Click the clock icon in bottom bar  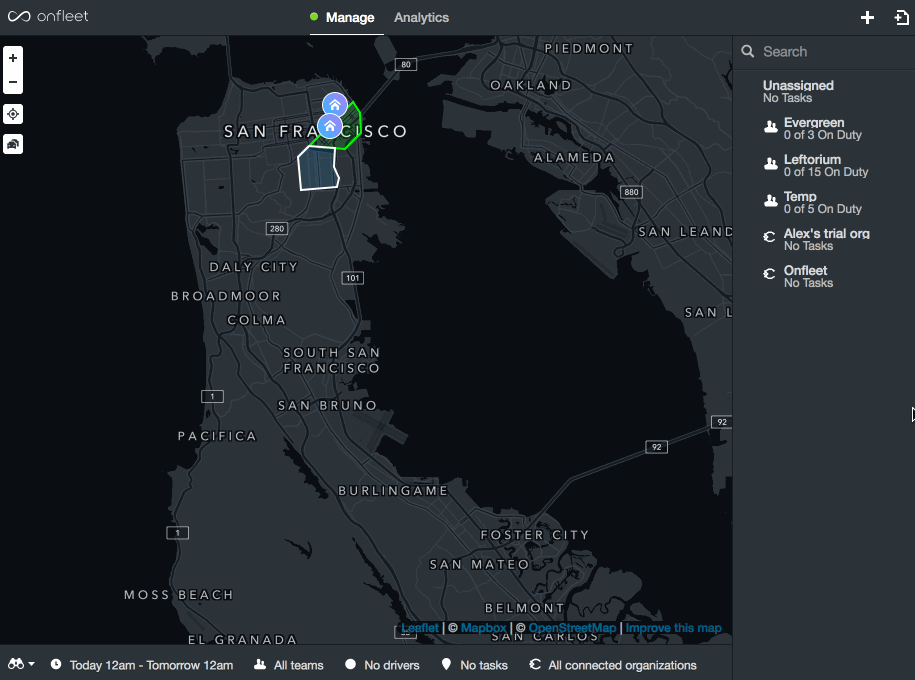pyautogui.click(x=56, y=664)
